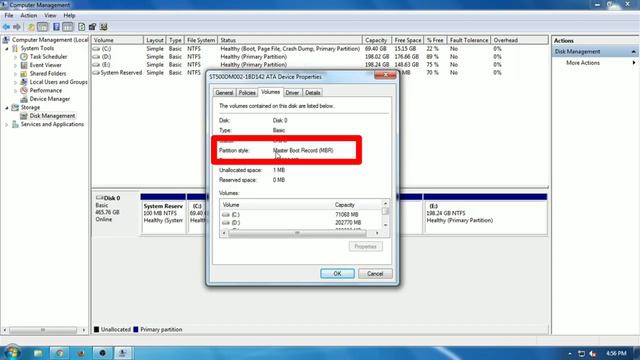The image size is (640, 360).
Task: Click the Device Manager tree icon
Action: click(x=24, y=99)
